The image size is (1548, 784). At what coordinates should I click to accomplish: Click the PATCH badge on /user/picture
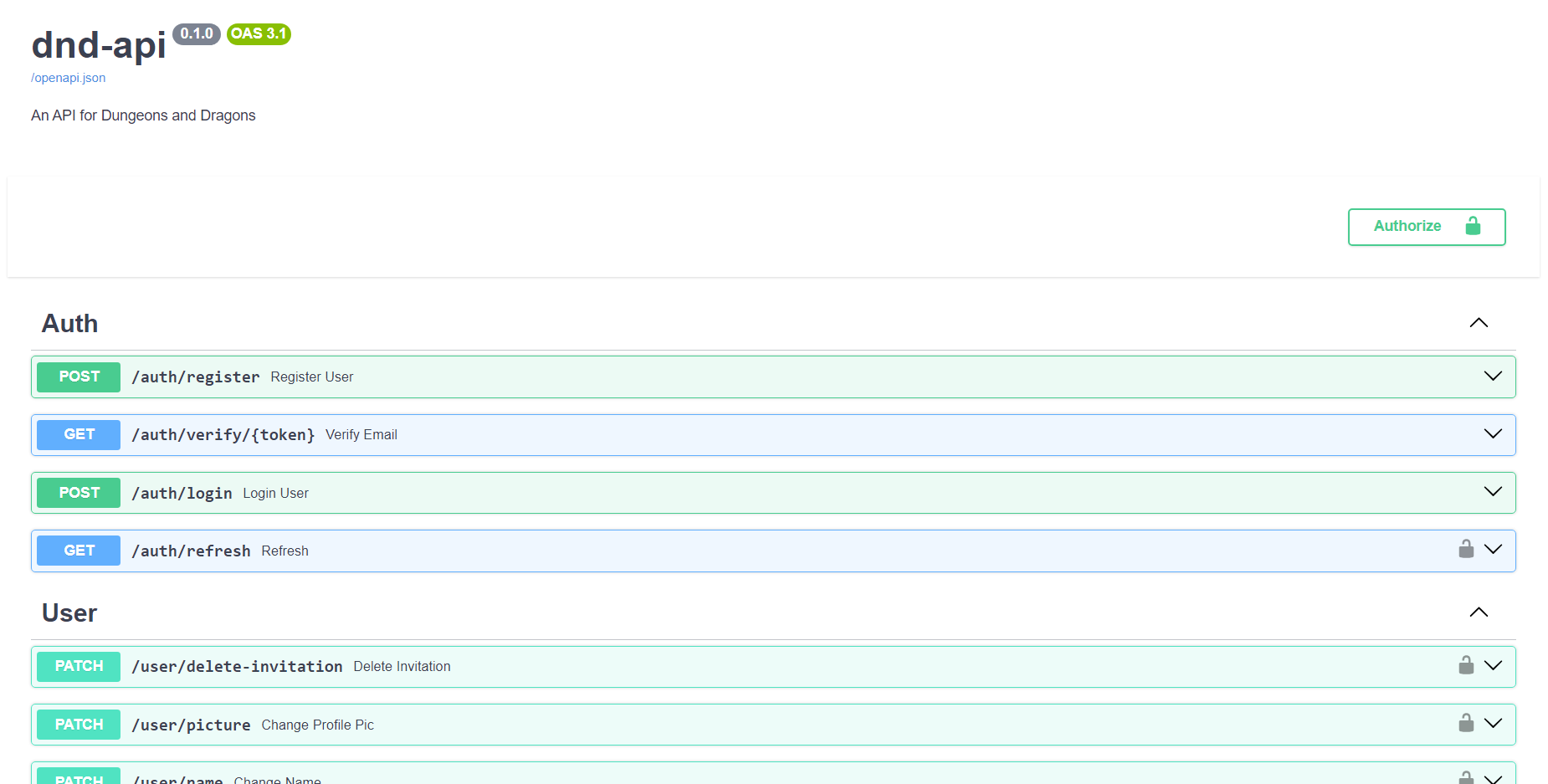click(78, 724)
